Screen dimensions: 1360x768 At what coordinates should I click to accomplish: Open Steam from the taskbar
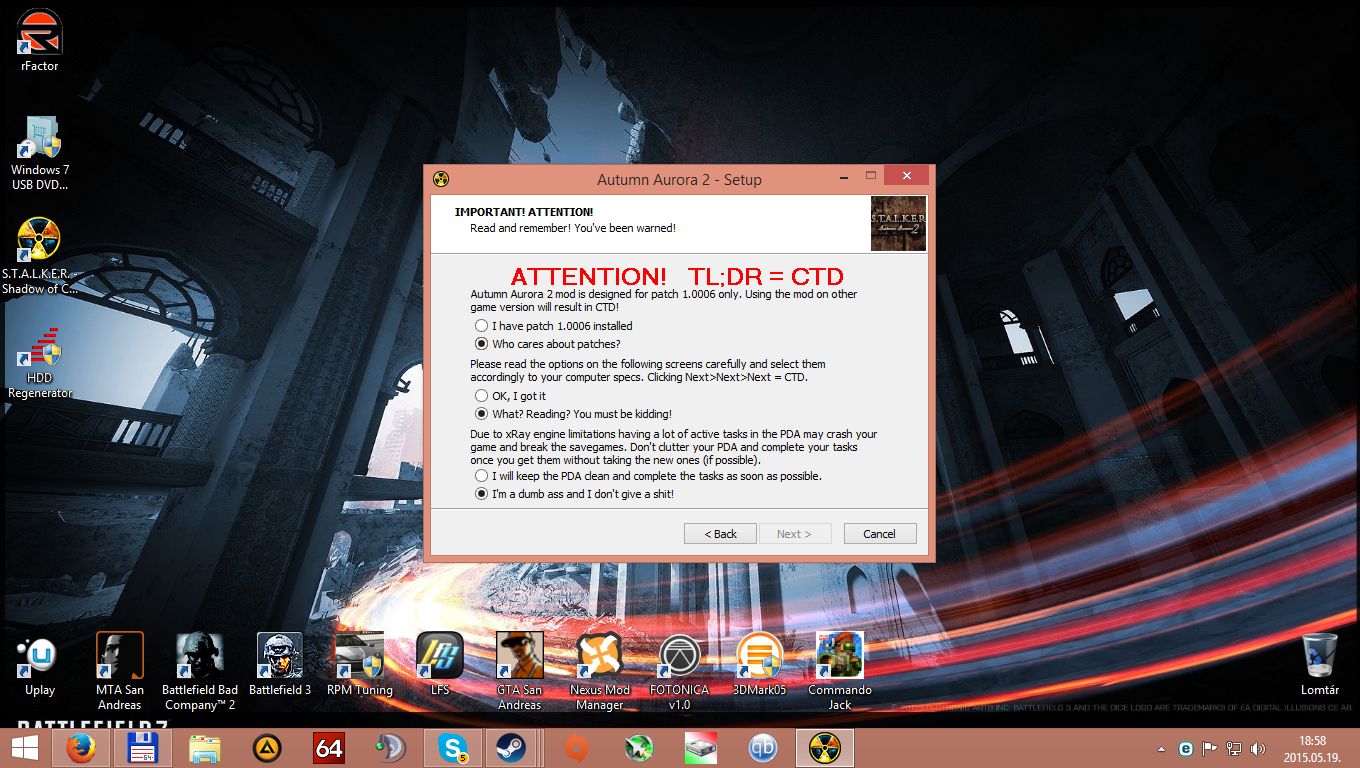point(512,748)
